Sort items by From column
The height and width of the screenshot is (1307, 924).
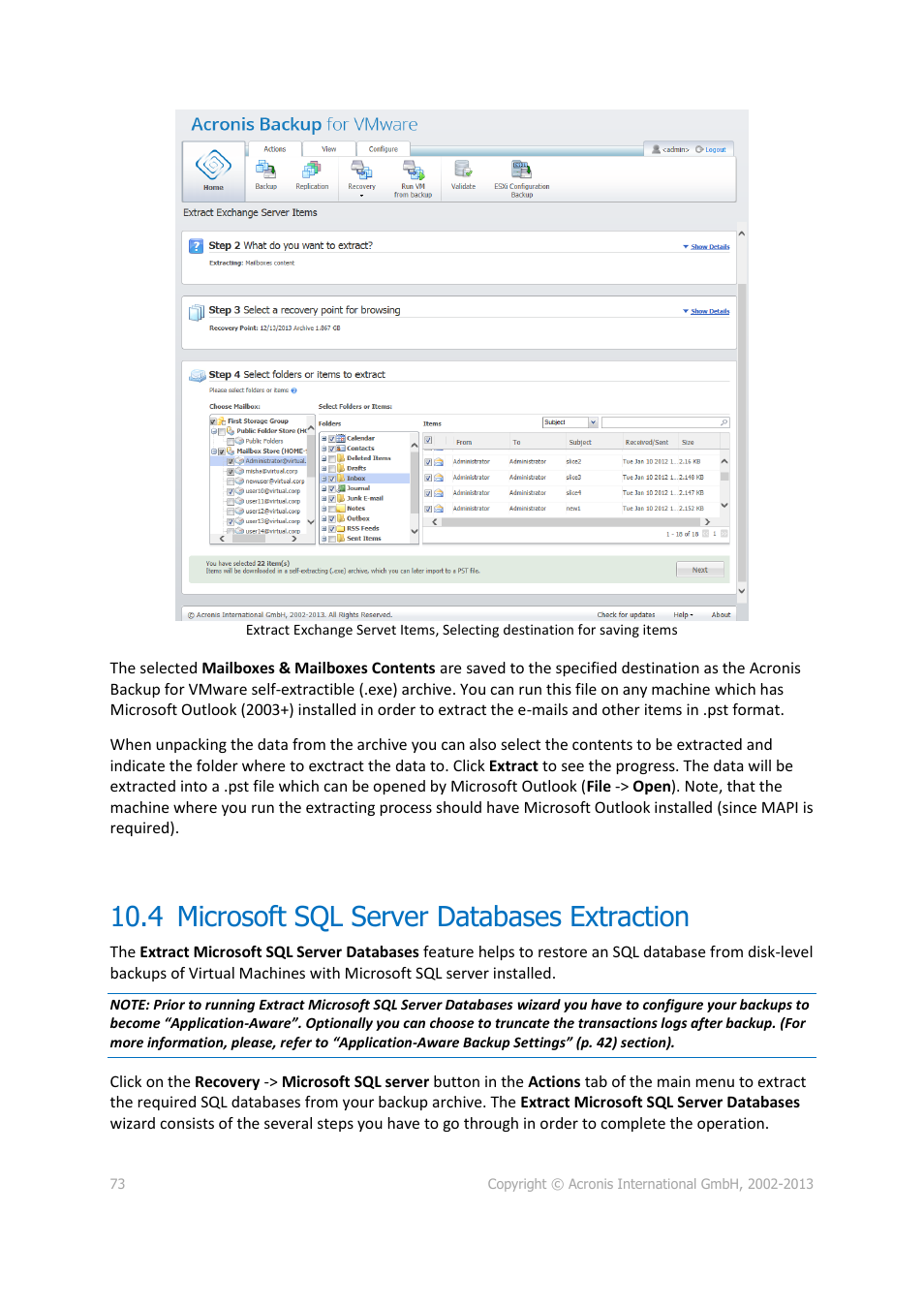pyautogui.click(x=464, y=442)
